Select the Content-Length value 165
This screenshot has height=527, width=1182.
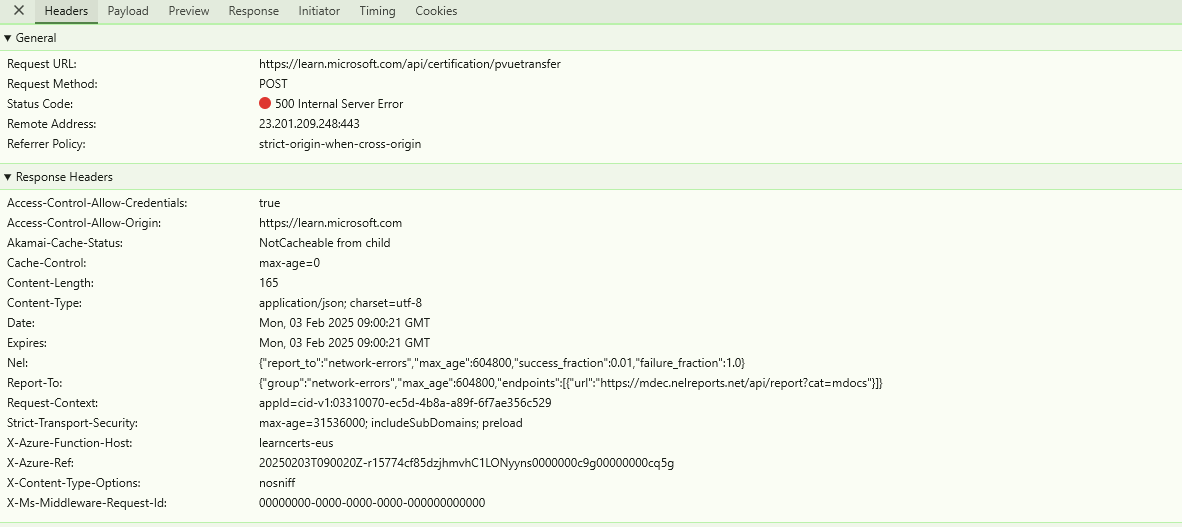[x=268, y=283]
